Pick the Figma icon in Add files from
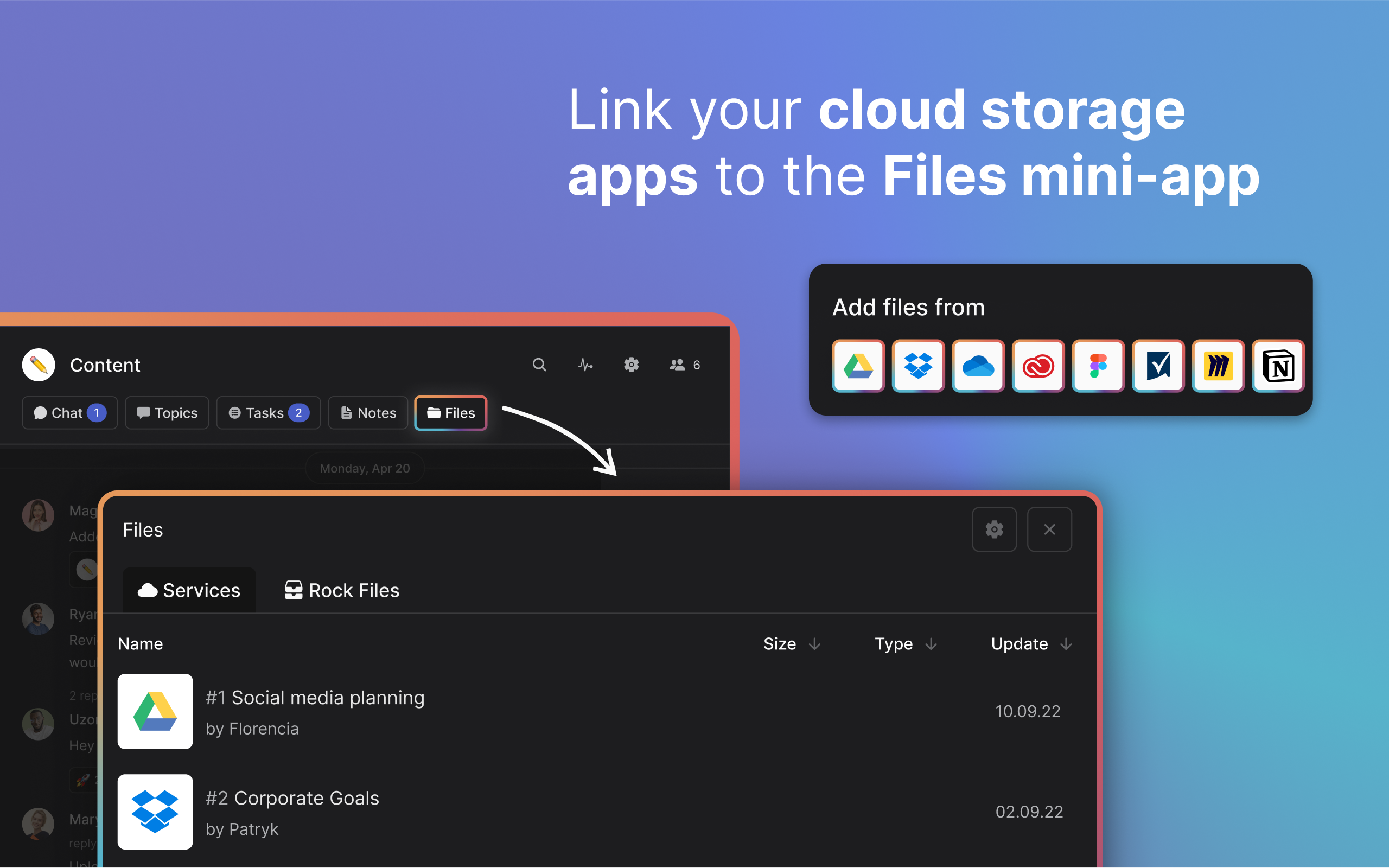Viewport: 1389px width, 868px height. 1098,366
